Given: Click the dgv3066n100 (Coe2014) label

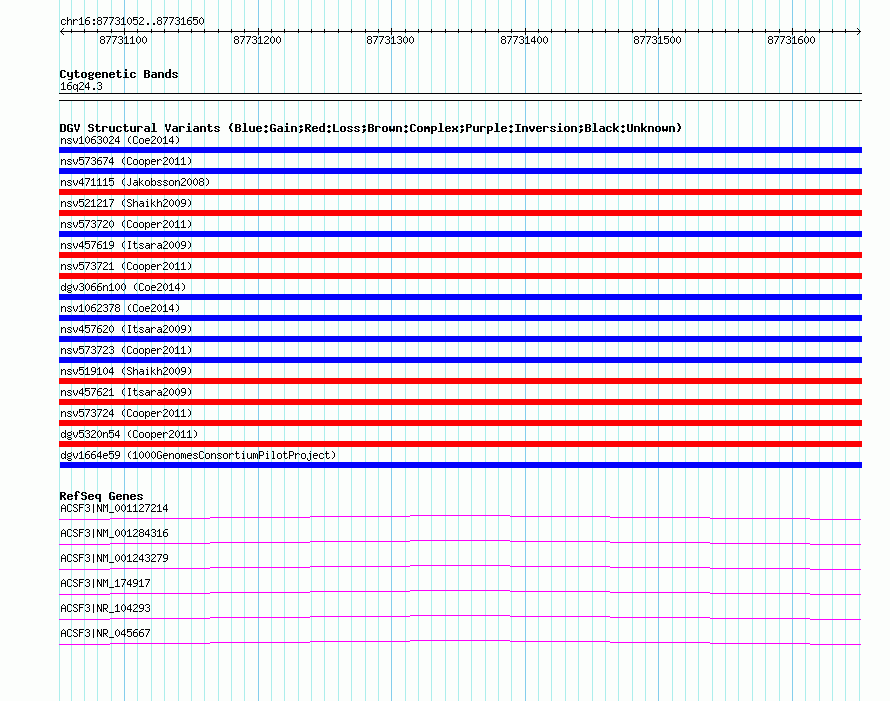Looking at the screenshot, I should coord(123,287).
